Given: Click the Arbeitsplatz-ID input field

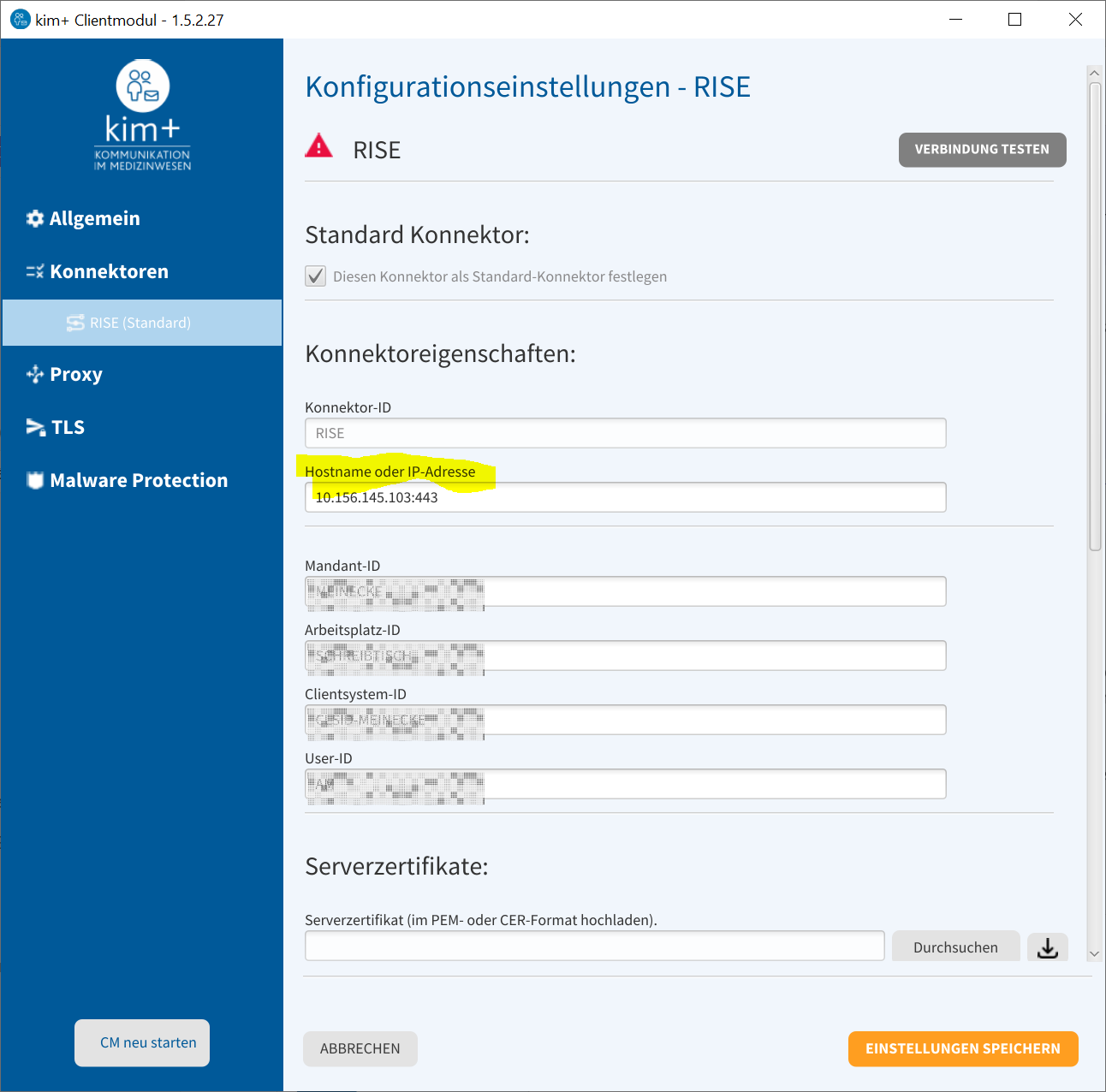Looking at the screenshot, I should coord(626,656).
